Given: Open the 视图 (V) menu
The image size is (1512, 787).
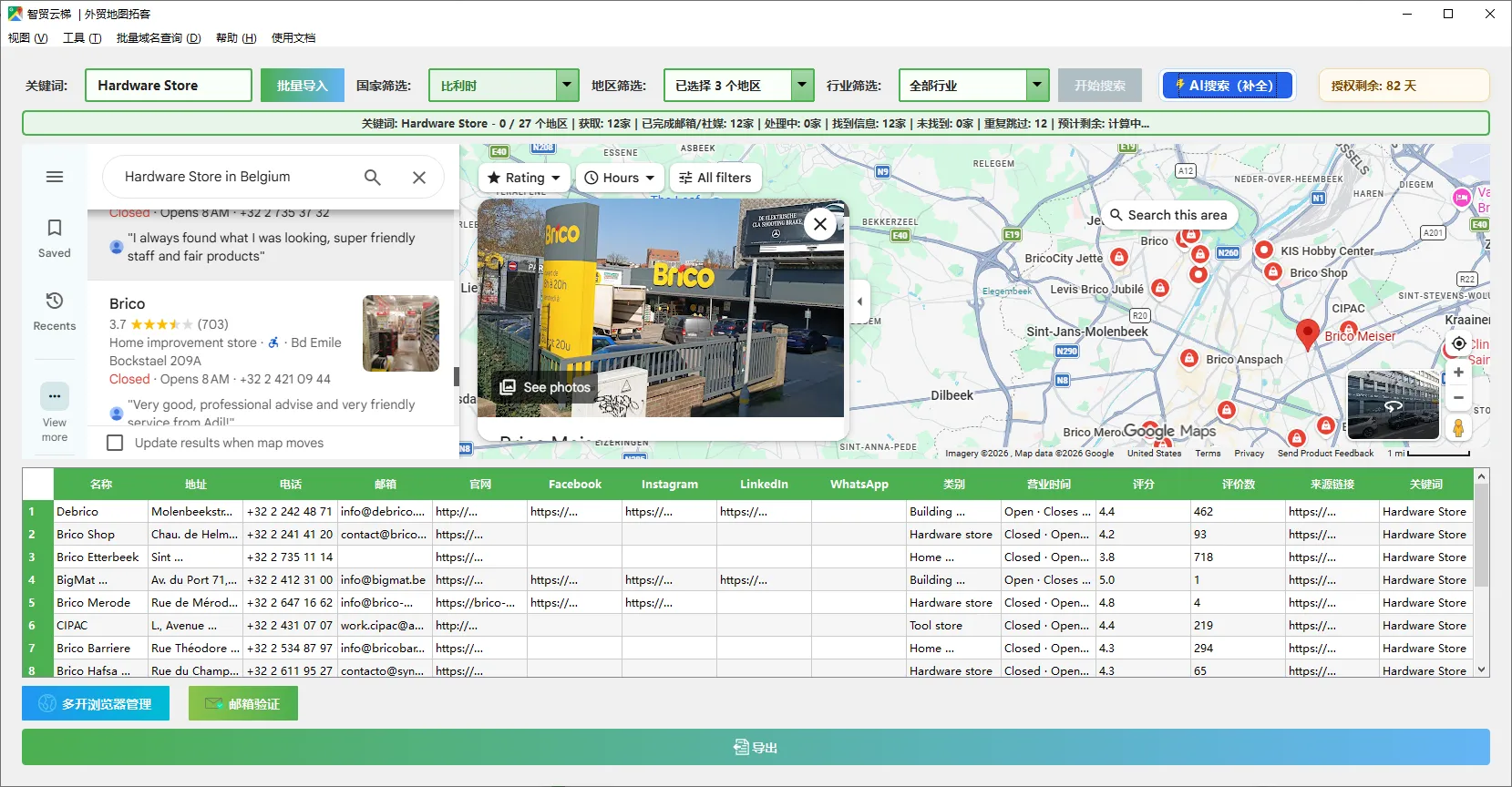Looking at the screenshot, I should 28,37.
